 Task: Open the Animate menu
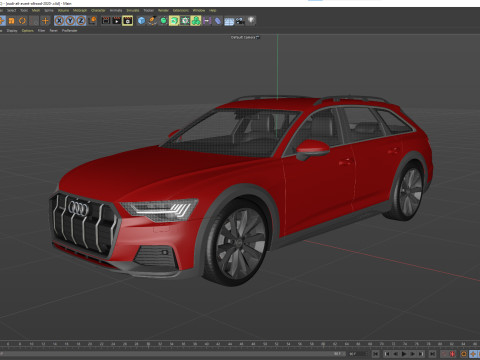point(116,10)
